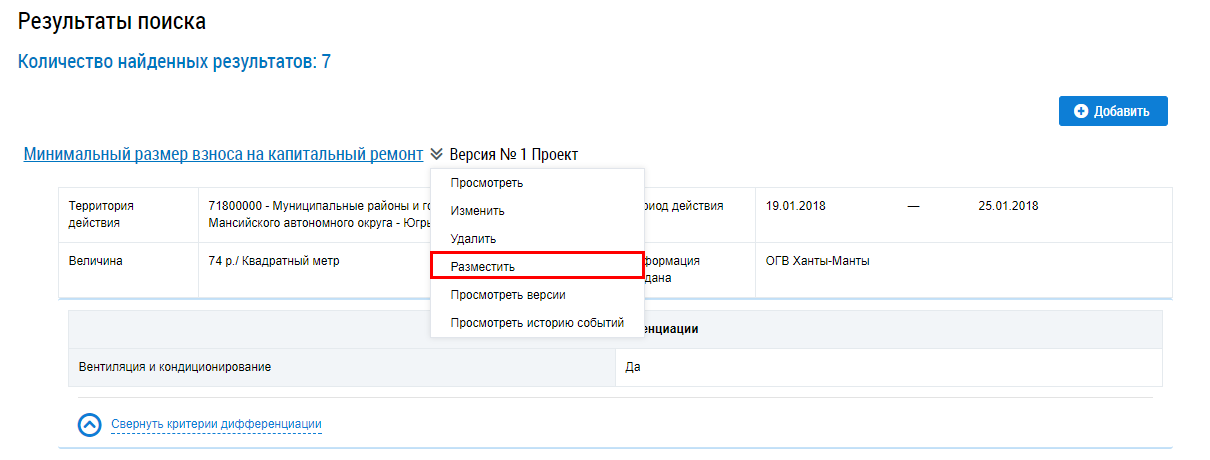
Task: Click the Количество найденных результатов: 7 text
Action: tap(174, 62)
